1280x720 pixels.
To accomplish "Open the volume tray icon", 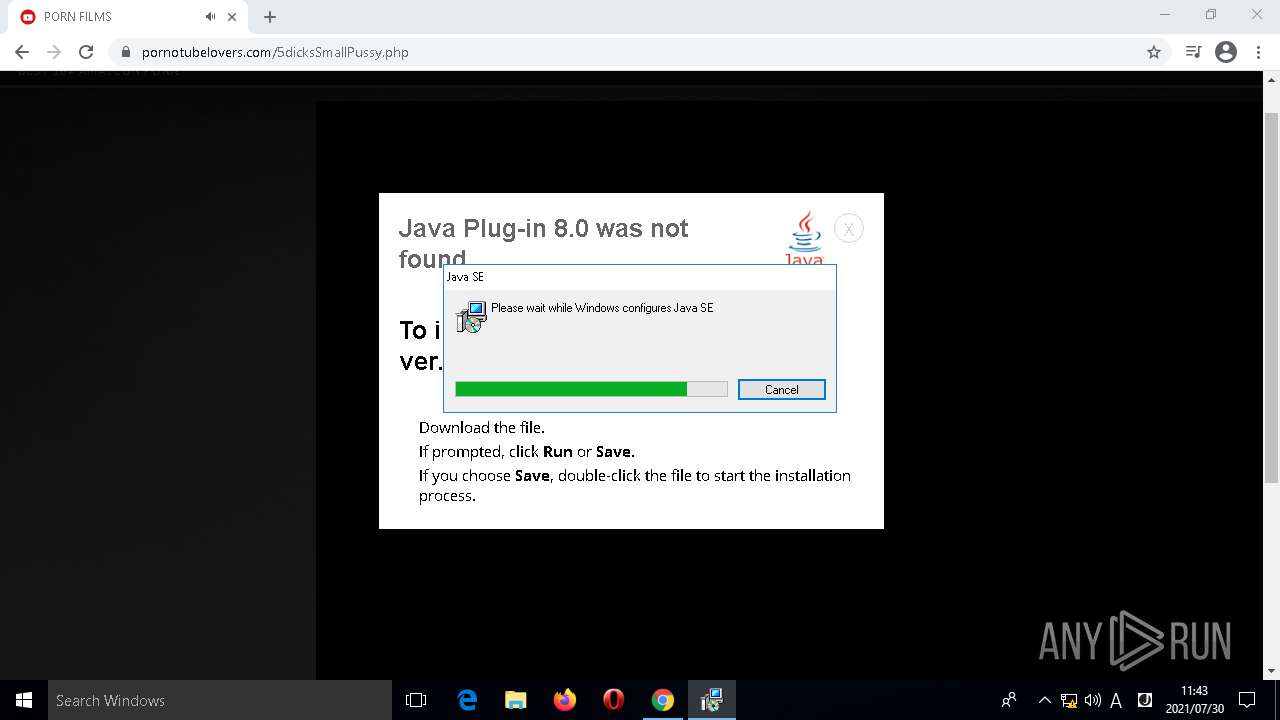I will (1093, 700).
